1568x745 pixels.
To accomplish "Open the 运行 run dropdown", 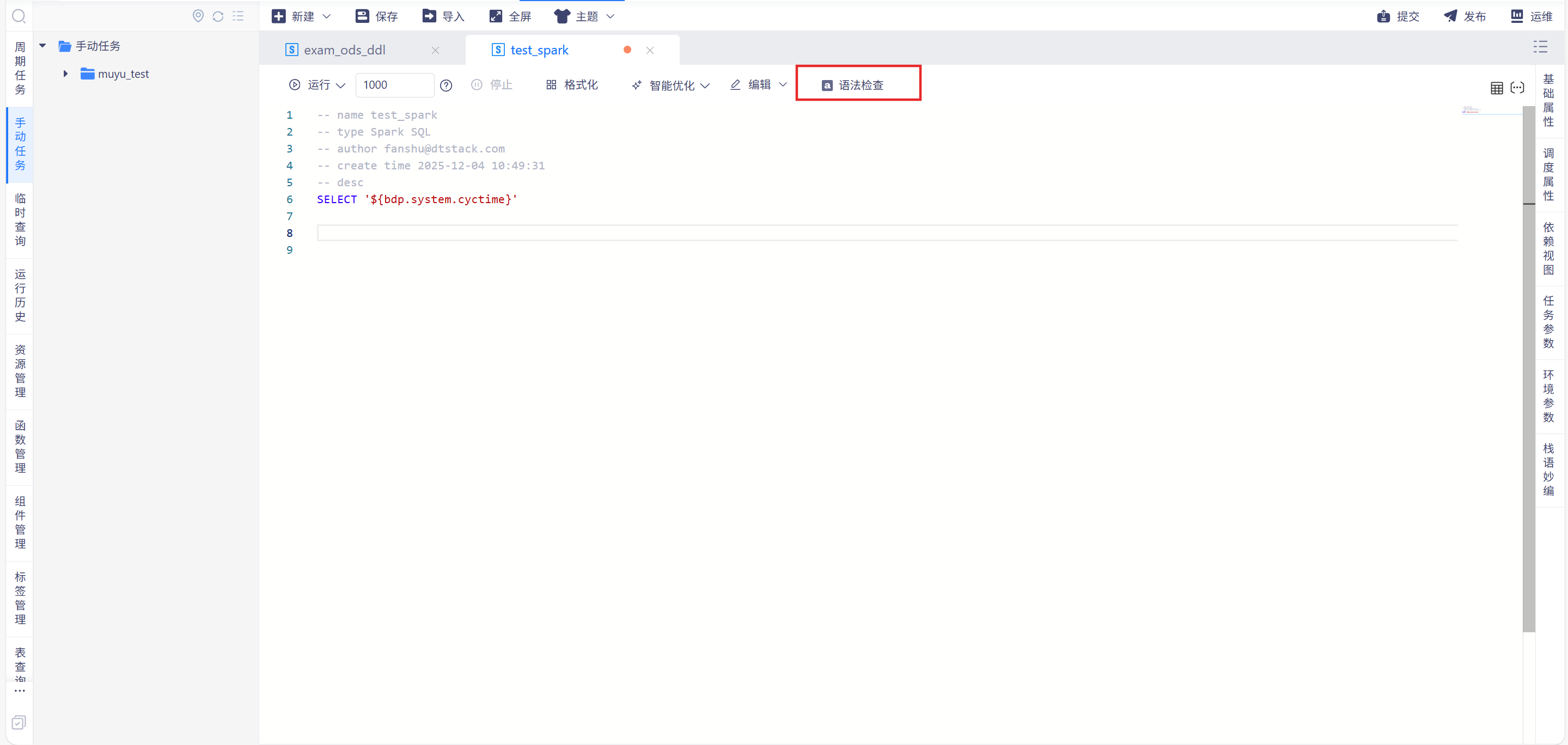I will 317,85.
